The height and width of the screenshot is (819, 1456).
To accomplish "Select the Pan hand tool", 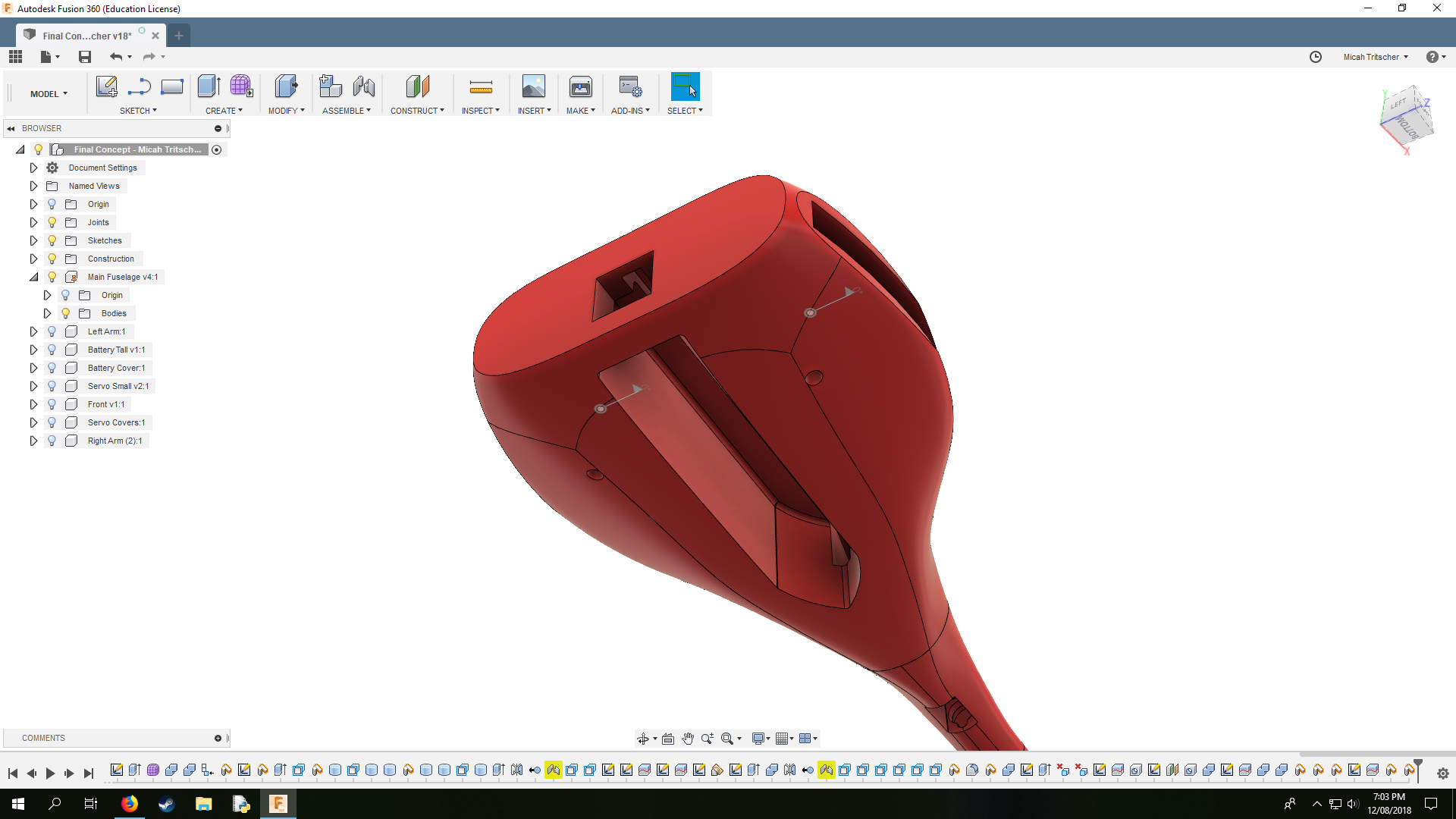I will 688,739.
